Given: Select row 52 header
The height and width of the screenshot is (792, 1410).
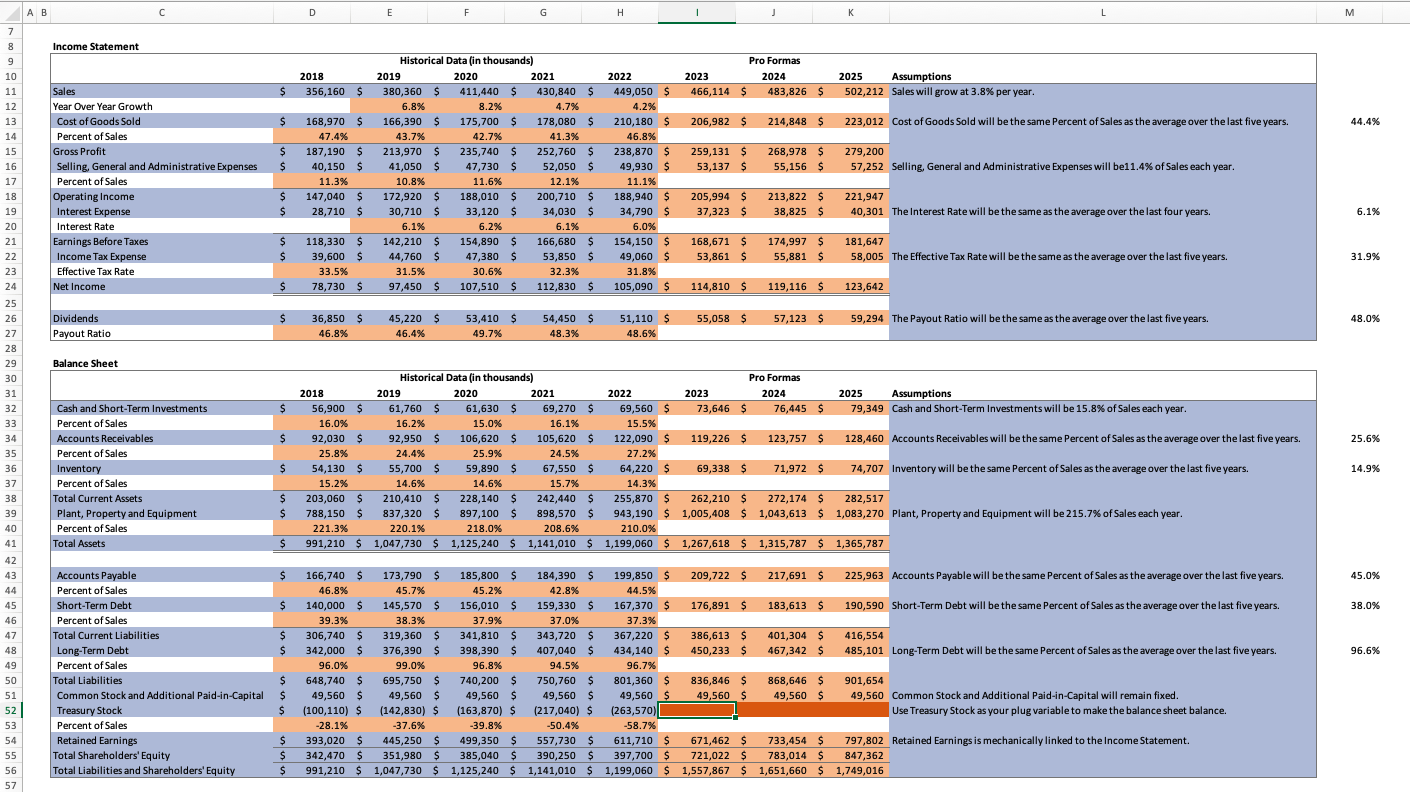Looking at the screenshot, I should 10,710.
